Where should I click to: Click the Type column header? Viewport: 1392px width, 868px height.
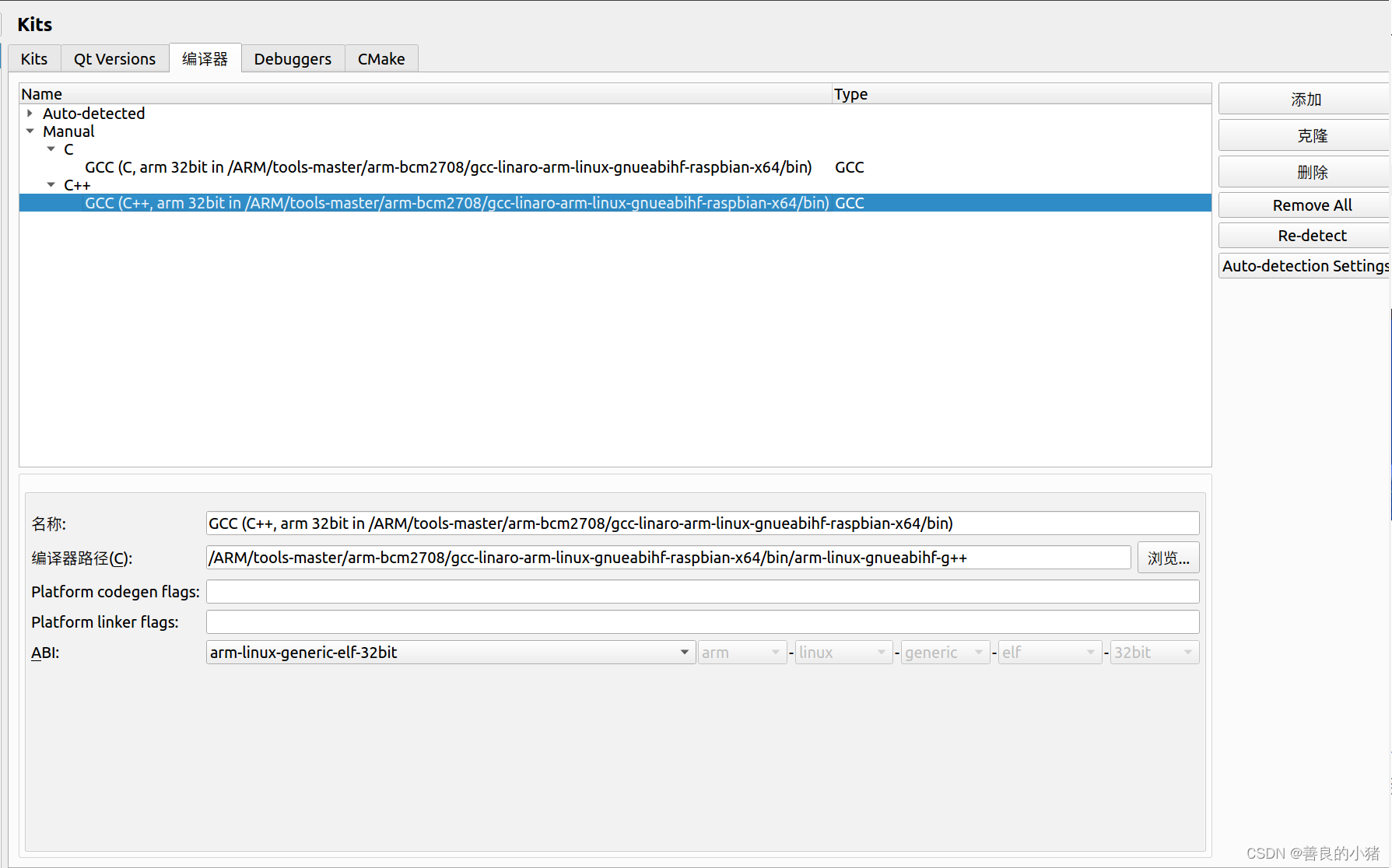click(1022, 94)
